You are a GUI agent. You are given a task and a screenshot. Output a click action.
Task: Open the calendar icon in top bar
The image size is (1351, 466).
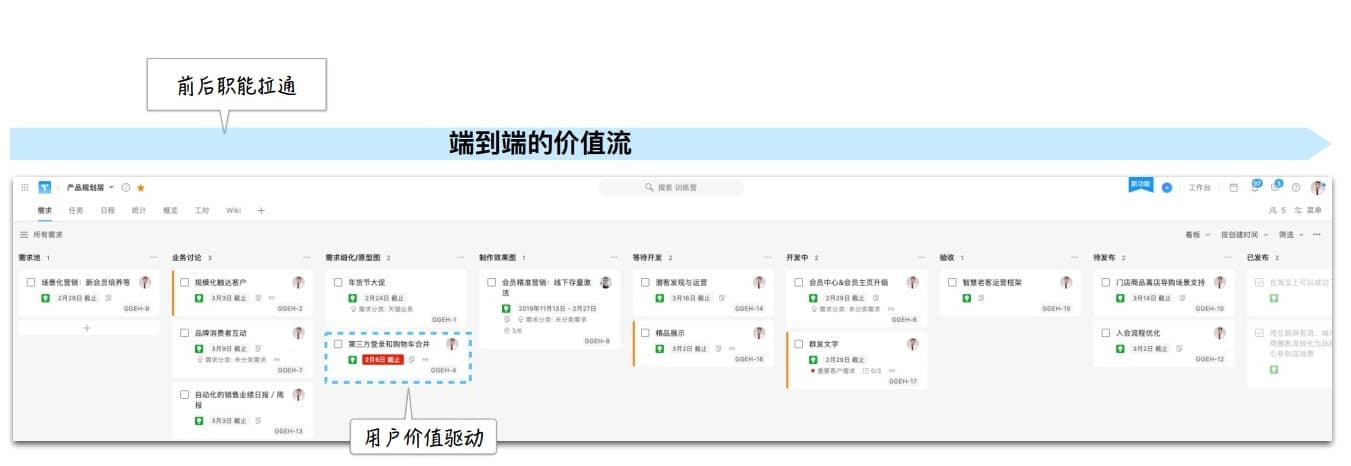tap(1233, 187)
